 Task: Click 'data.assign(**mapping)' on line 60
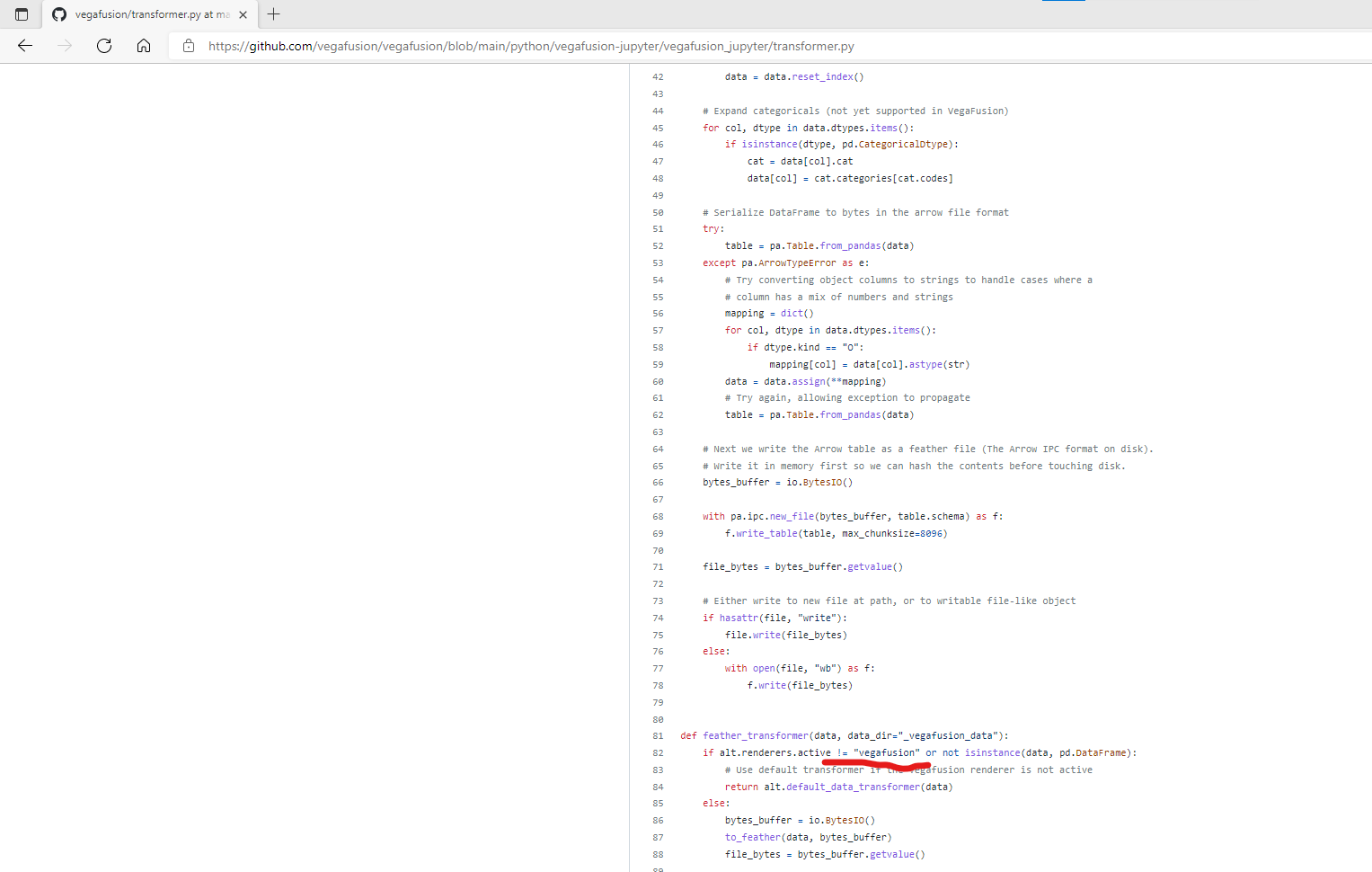825,382
